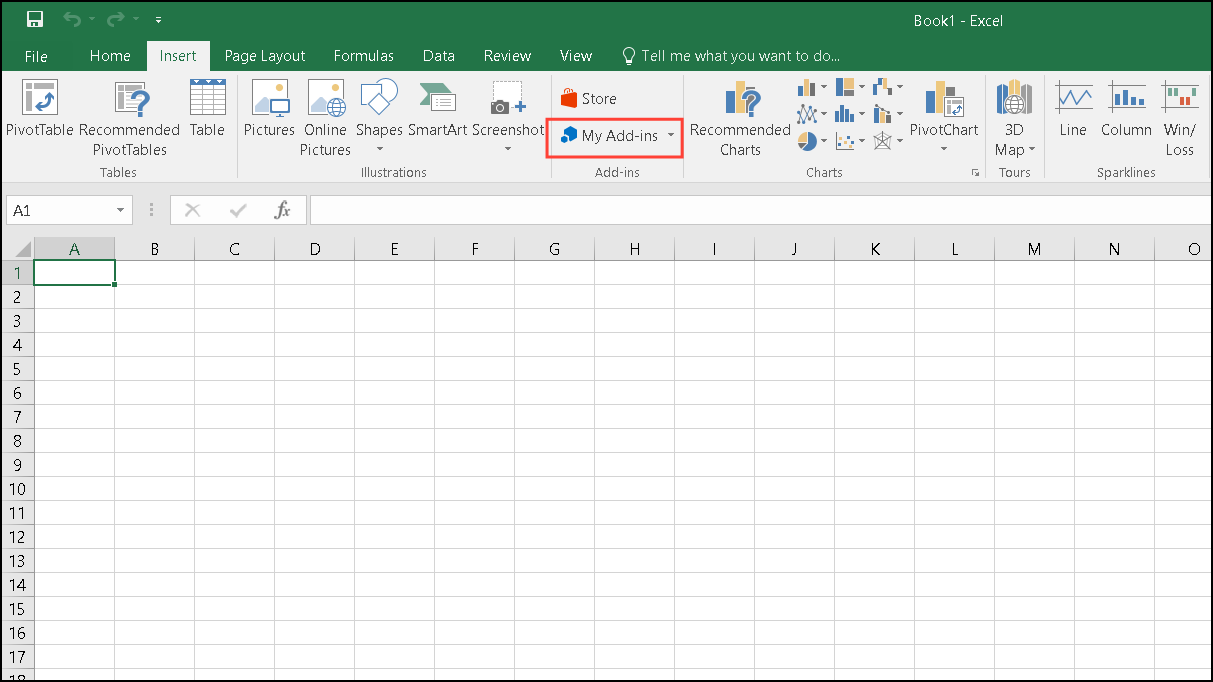Select row 12 header
The image size is (1213, 682).
point(17,537)
